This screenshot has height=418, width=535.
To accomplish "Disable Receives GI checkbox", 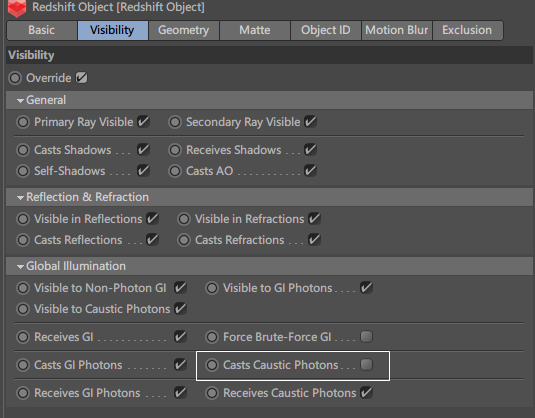I will pyautogui.click(x=180, y=337).
